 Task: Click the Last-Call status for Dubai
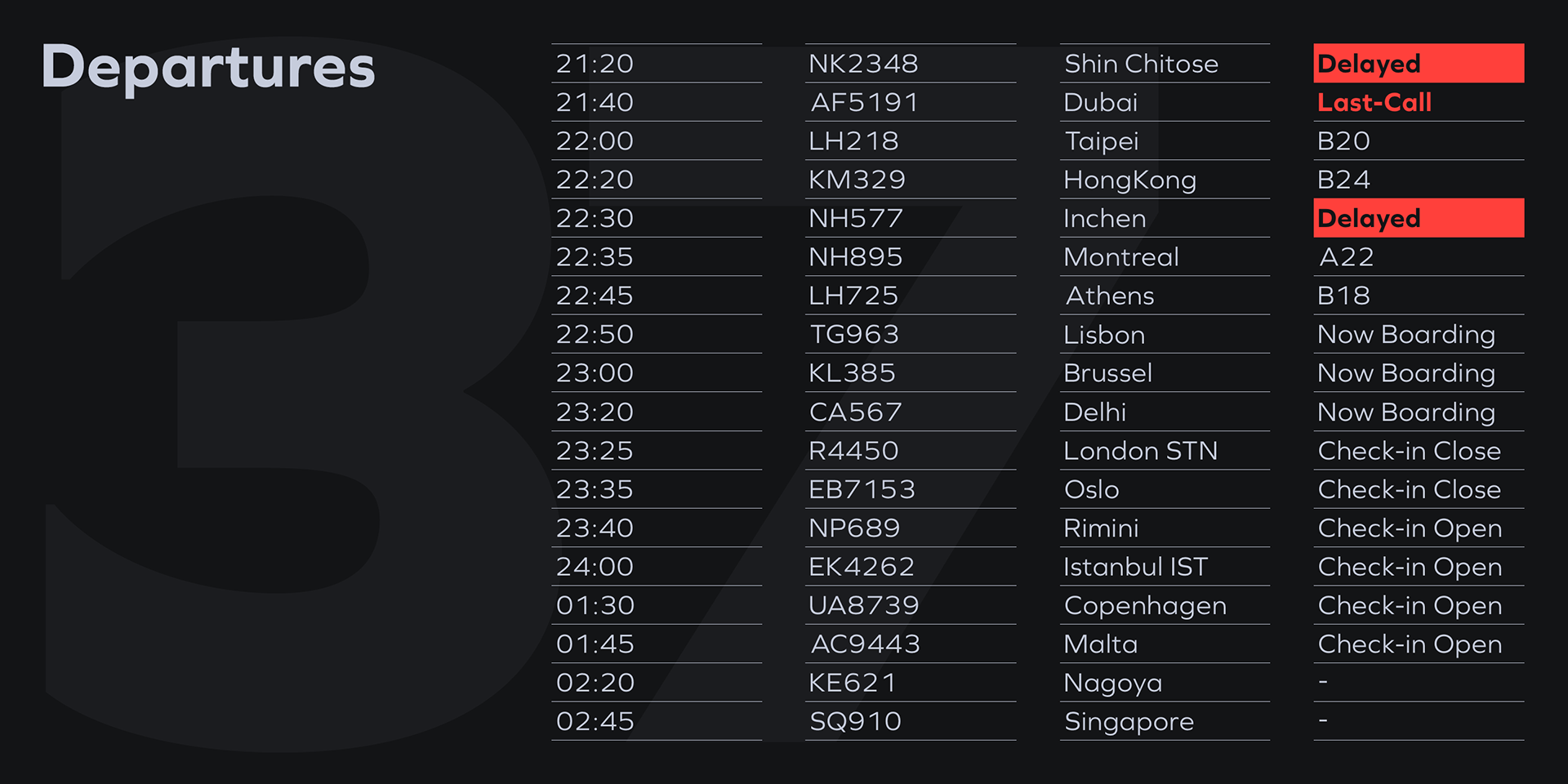(x=1374, y=102)
